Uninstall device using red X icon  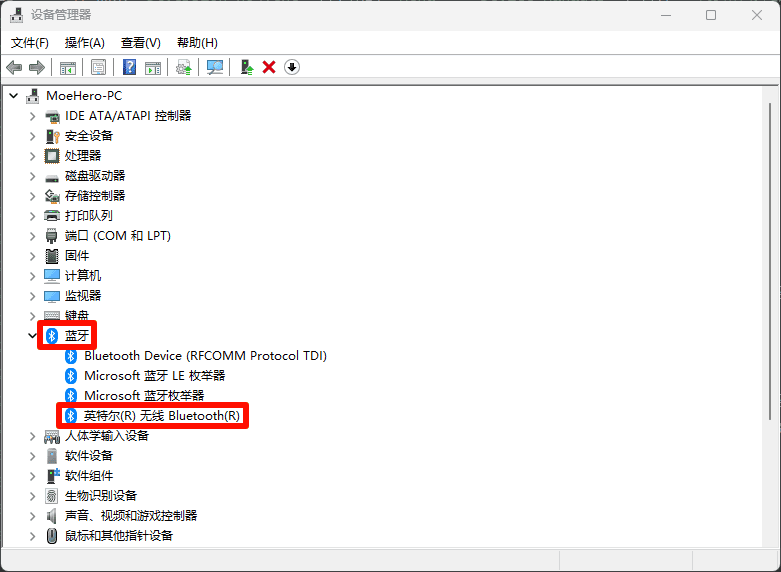click(269, 67)
